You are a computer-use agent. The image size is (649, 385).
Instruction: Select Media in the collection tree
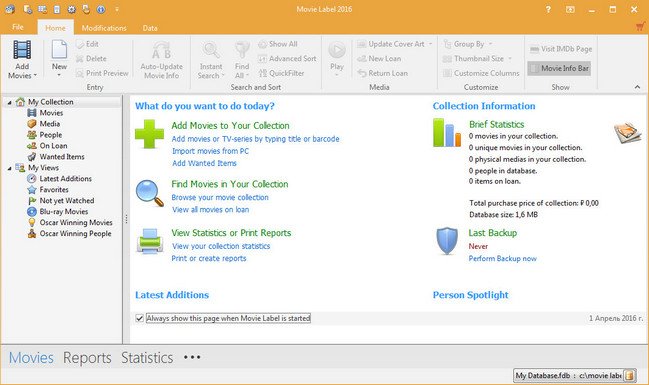[x=44, y=124]
